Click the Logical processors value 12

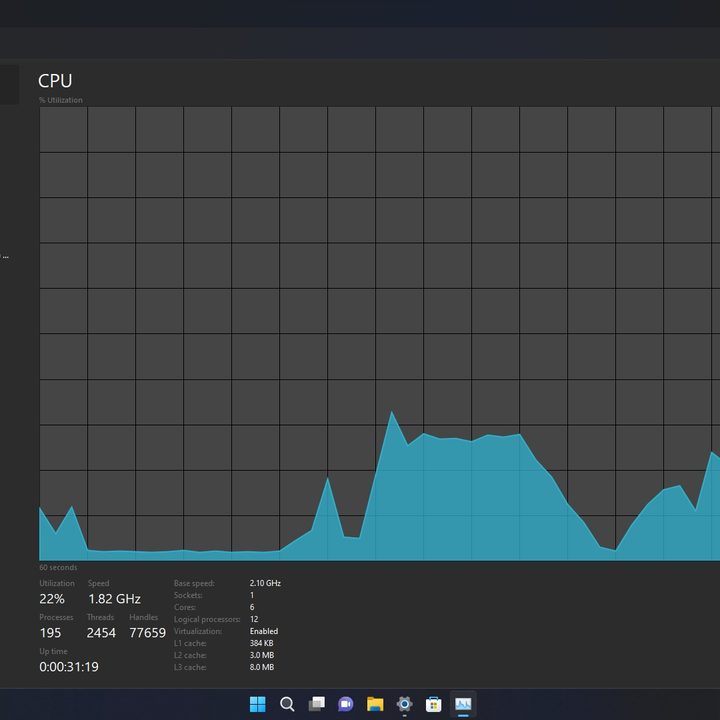[x=254, y=619]
